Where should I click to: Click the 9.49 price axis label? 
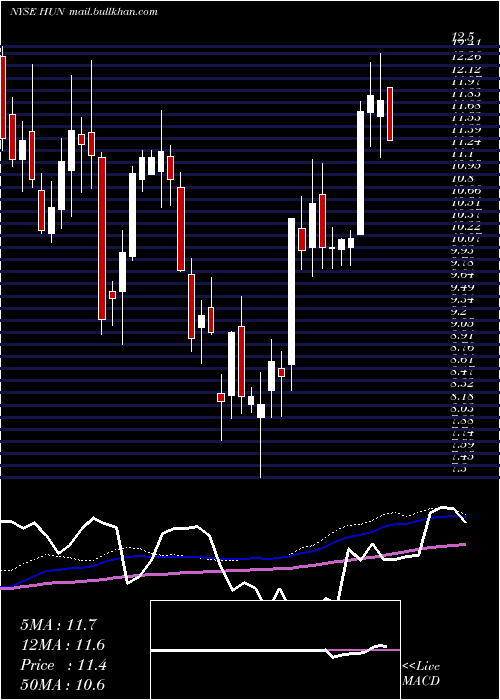[x=466, y=287]
